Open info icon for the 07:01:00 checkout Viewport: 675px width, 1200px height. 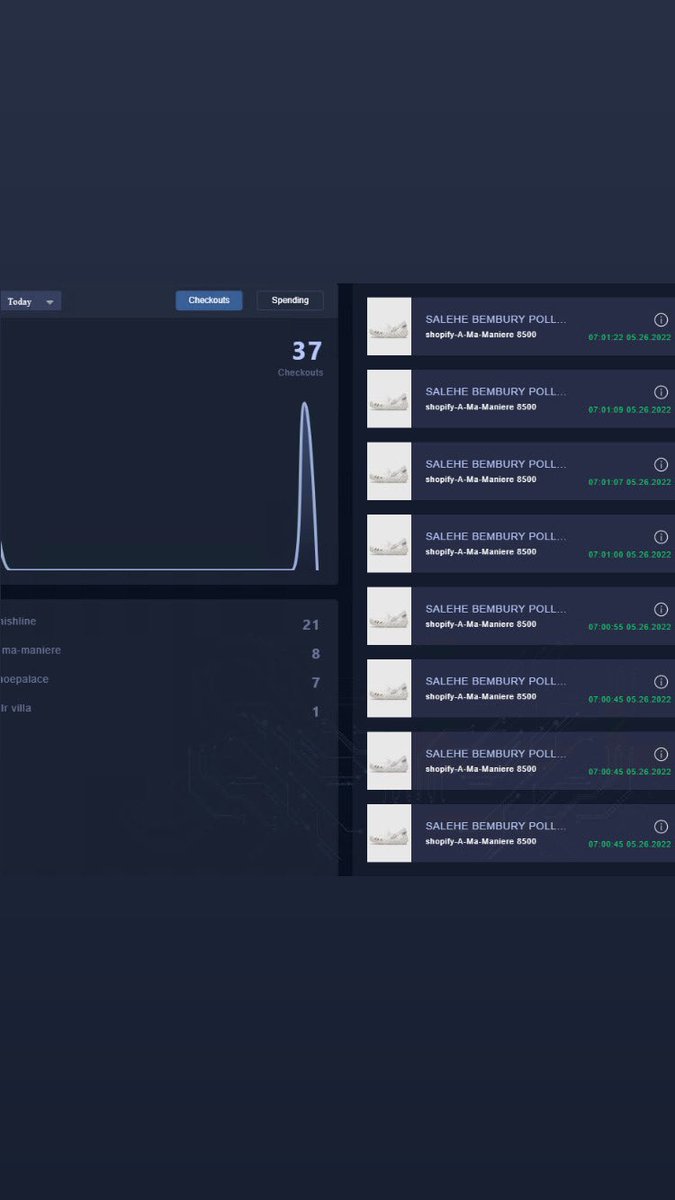tap(661, 537)
